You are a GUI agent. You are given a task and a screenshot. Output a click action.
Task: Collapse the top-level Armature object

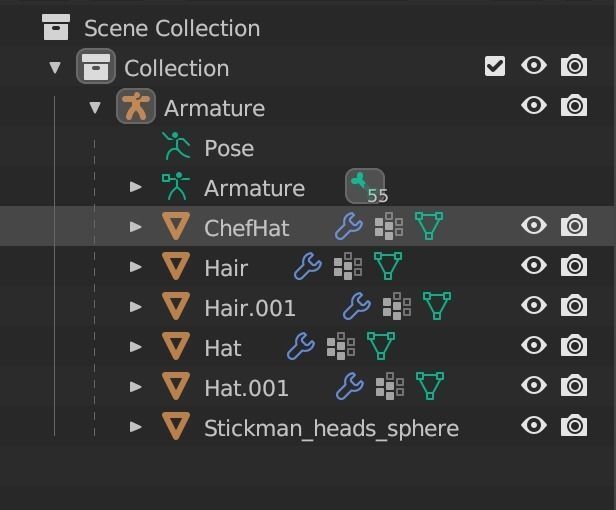pyautogui.click(x=95, y=108)
